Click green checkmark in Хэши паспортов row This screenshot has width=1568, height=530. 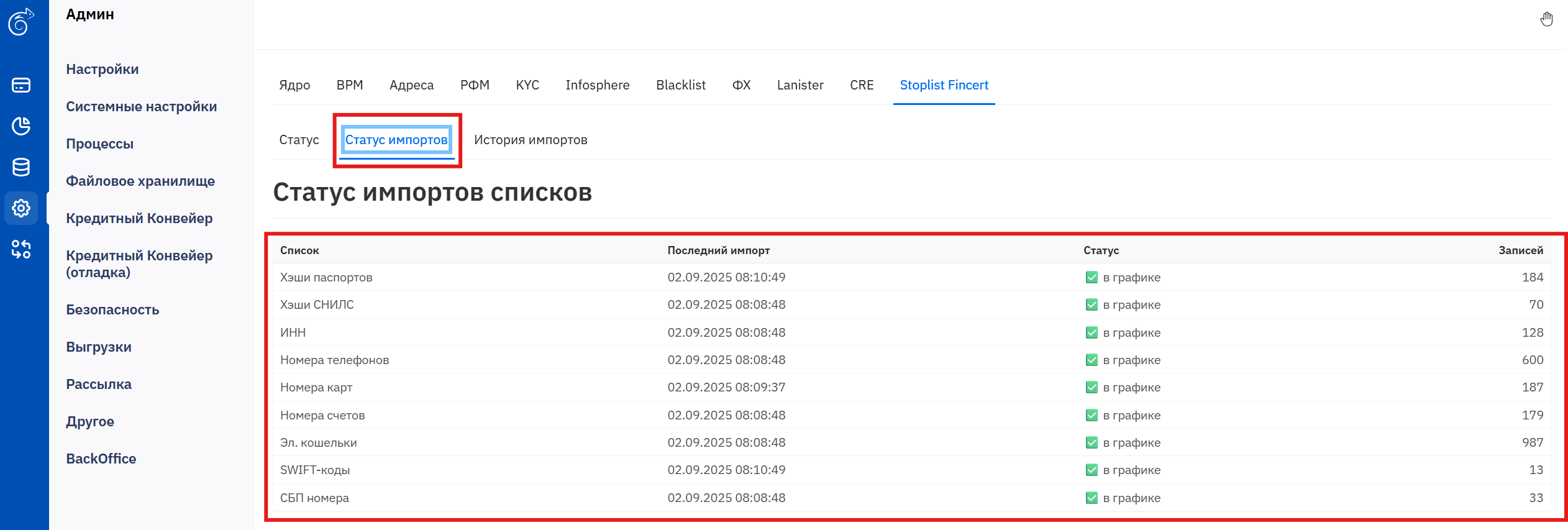[x=1091, y=277]
